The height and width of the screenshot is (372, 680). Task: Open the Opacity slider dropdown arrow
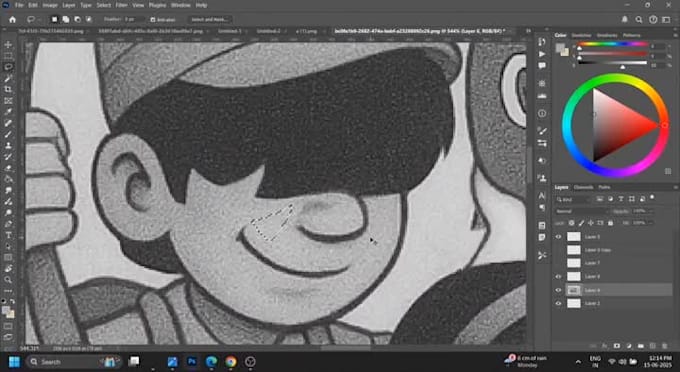click(652, 211)
